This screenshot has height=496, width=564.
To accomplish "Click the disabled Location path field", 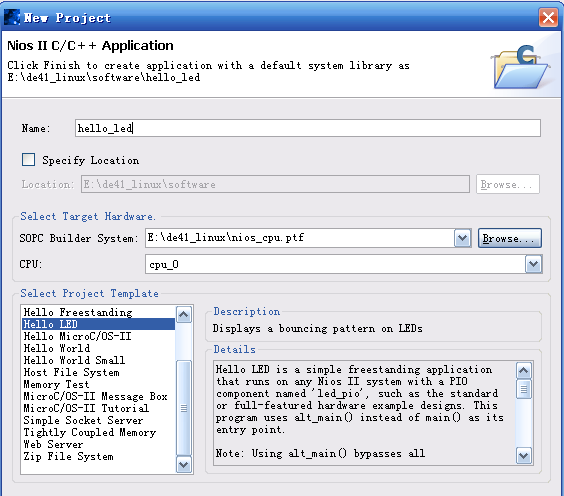I will pyautogui.click(x=275, y=184).
